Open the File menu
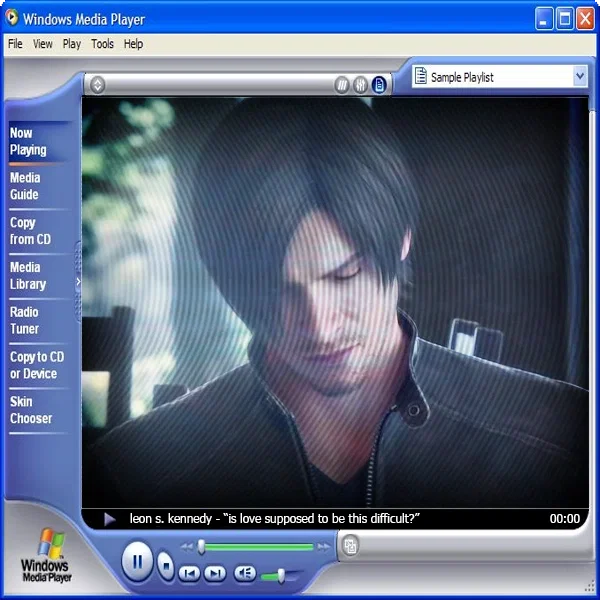Screen dimensions: 600x600 pos(15,44)
